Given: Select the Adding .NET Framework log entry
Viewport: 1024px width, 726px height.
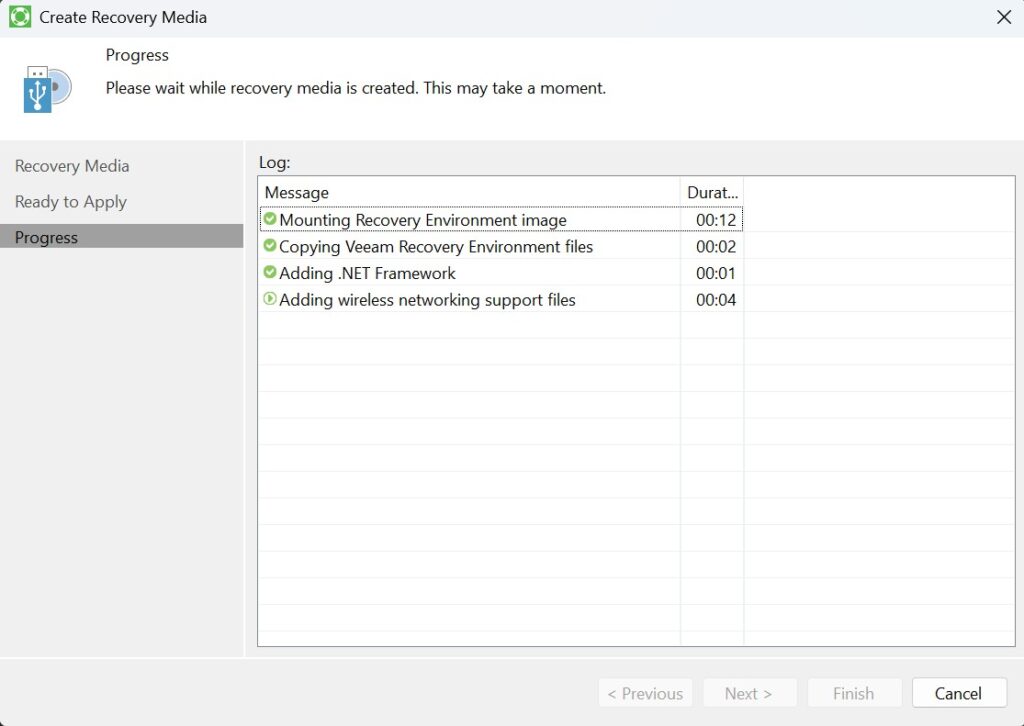Looking at the screenshot, I should tap(367, 273).
